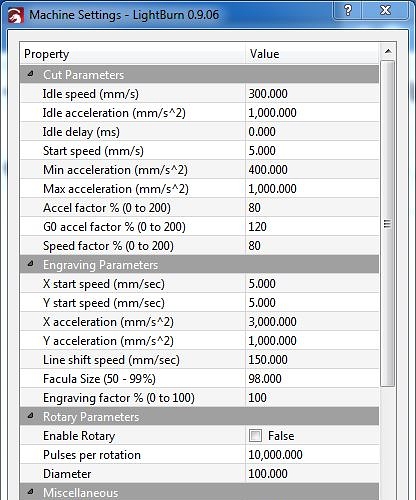
Task: Collapse the Cut Parameters section
Action: coord(30,74)
